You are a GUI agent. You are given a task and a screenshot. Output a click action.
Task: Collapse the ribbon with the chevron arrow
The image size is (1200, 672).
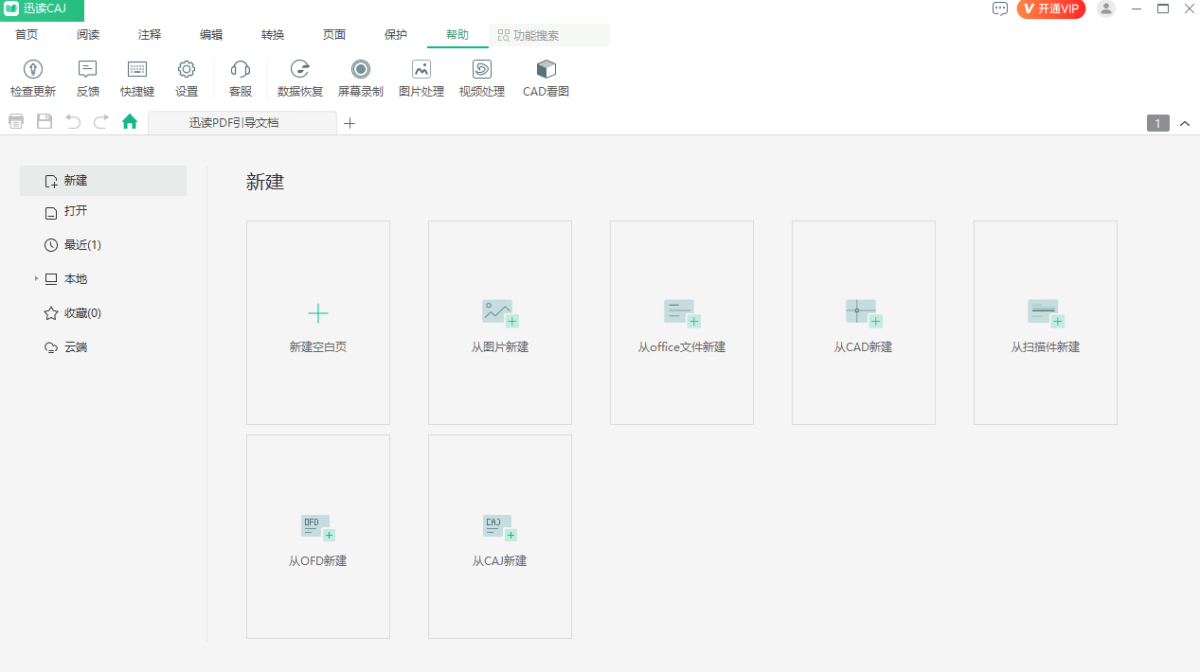[1185, 124]
